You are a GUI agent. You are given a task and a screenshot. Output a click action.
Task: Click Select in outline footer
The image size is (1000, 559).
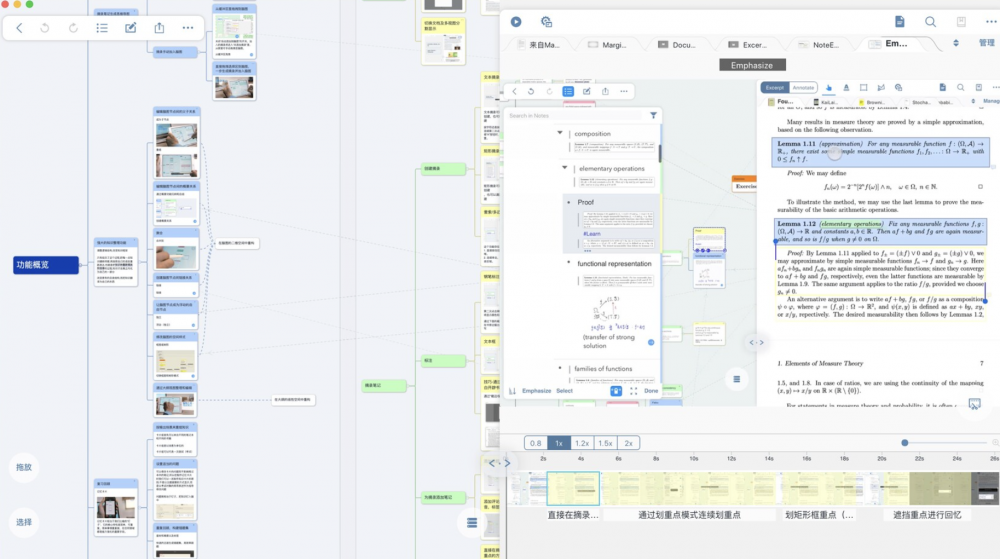(564, 391)
